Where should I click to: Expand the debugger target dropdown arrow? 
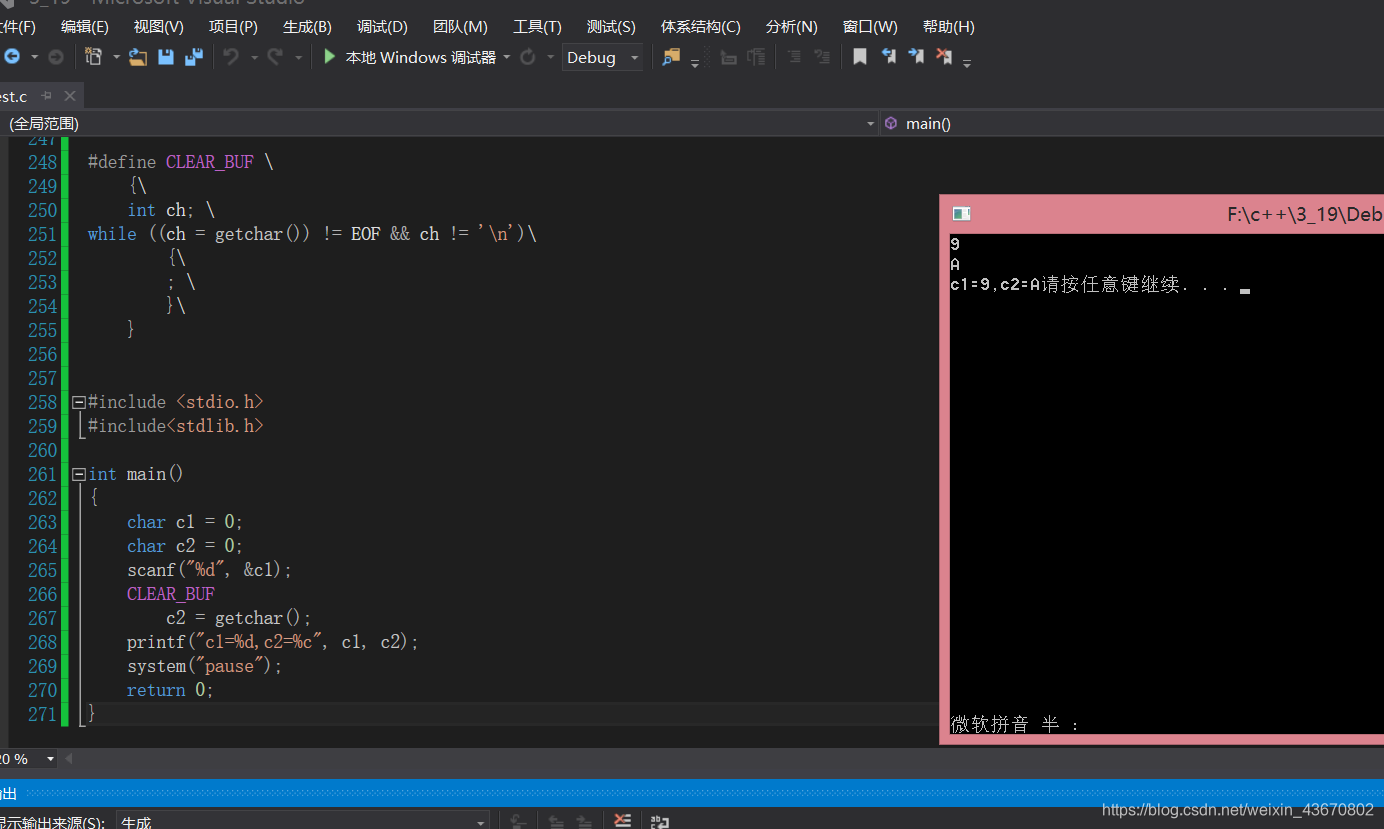507,57
